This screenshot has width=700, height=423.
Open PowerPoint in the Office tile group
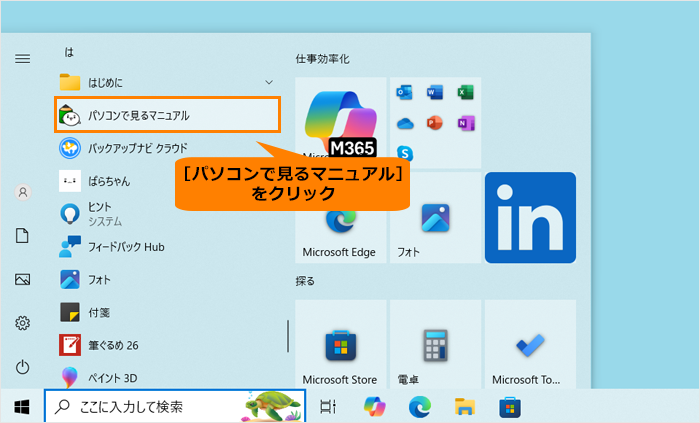click(435, 123)
